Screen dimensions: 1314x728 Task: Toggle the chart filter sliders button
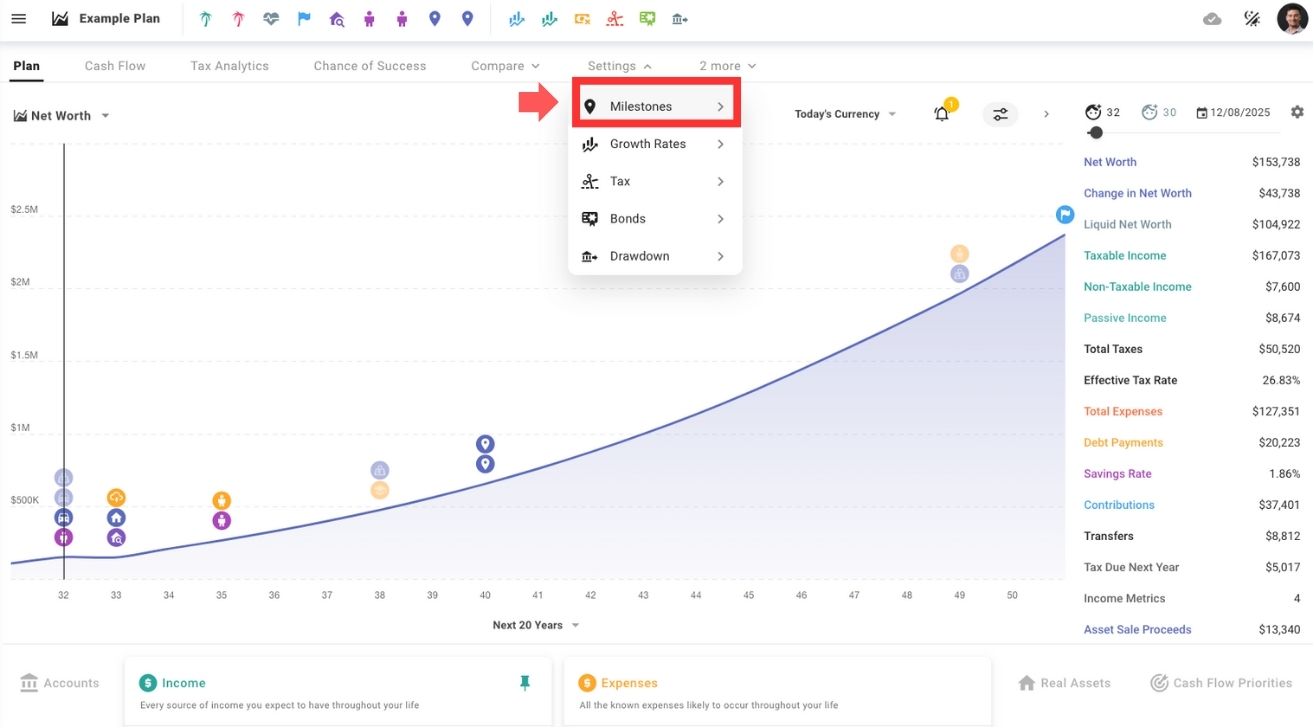pyautogui.click(x=1000, y=114)
